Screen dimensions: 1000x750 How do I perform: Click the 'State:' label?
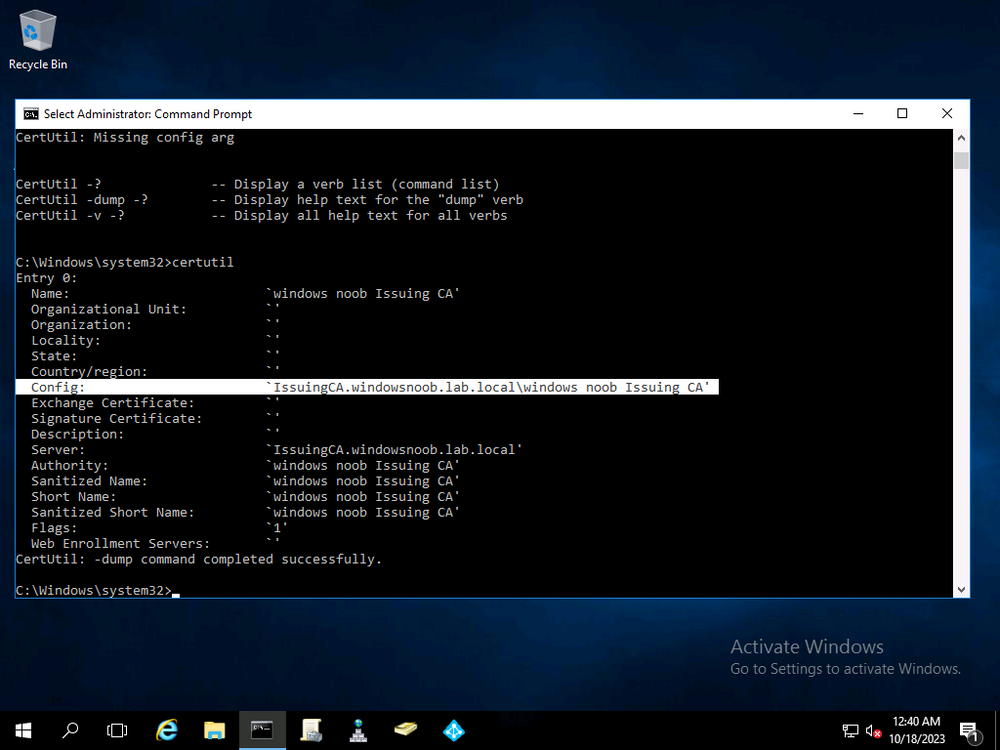(54, 356)
